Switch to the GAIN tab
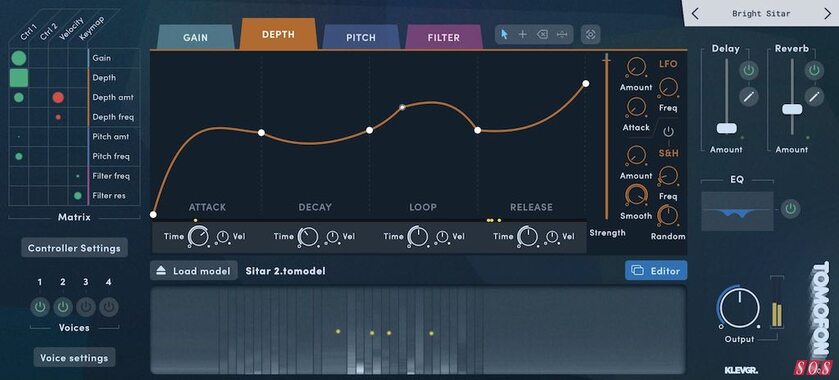The height and width of the screenshot is (380, 839). (x=195, y=37)
